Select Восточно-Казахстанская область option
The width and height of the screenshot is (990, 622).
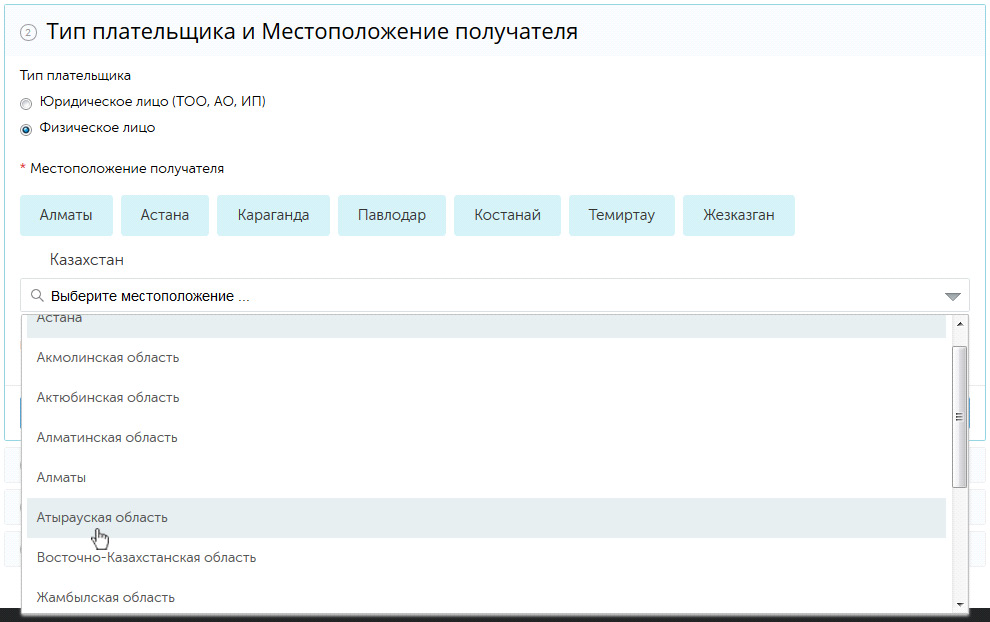[x=146, y=558]
